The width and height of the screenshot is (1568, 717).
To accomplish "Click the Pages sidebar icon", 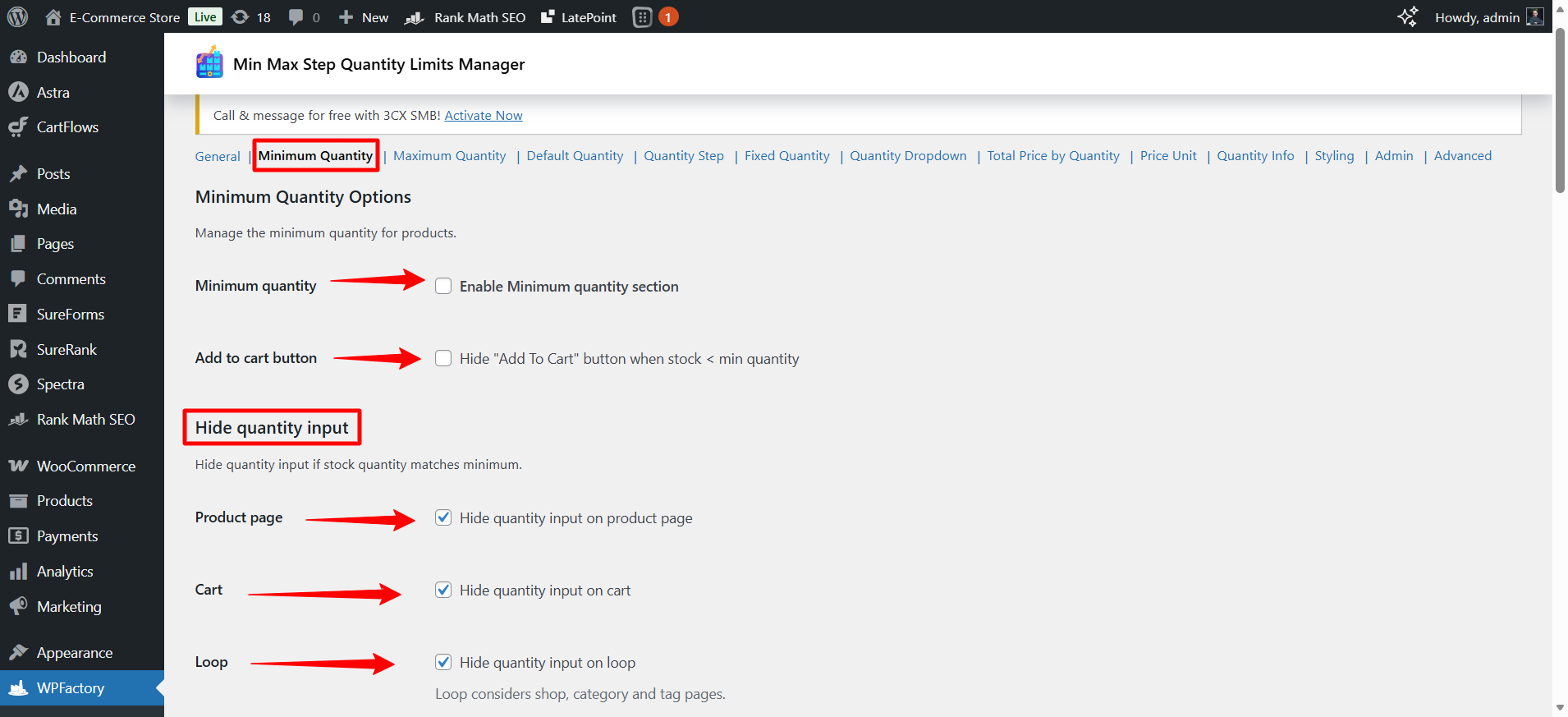I will 18,243.
